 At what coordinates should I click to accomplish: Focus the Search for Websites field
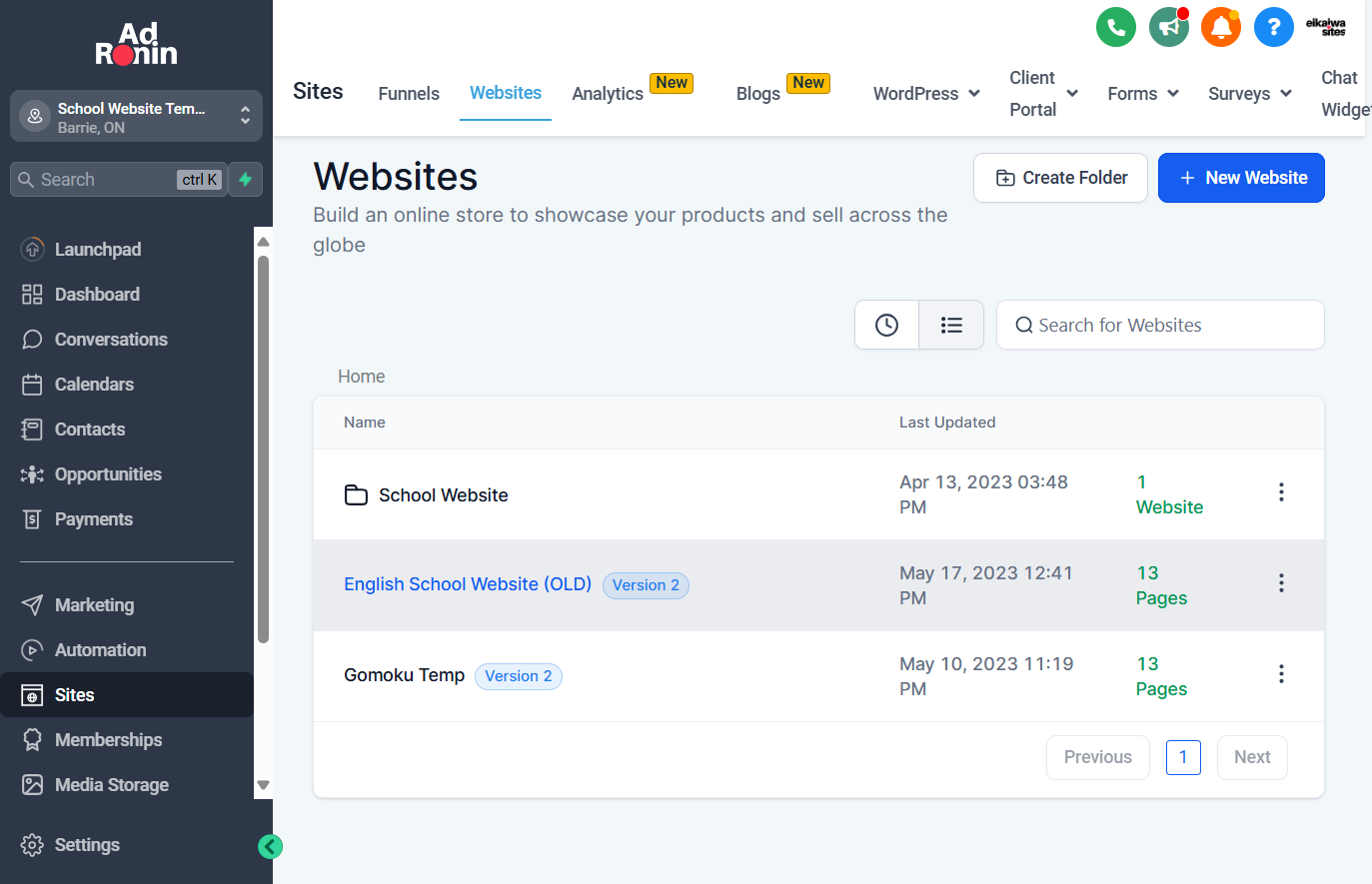click(1160, 325)
